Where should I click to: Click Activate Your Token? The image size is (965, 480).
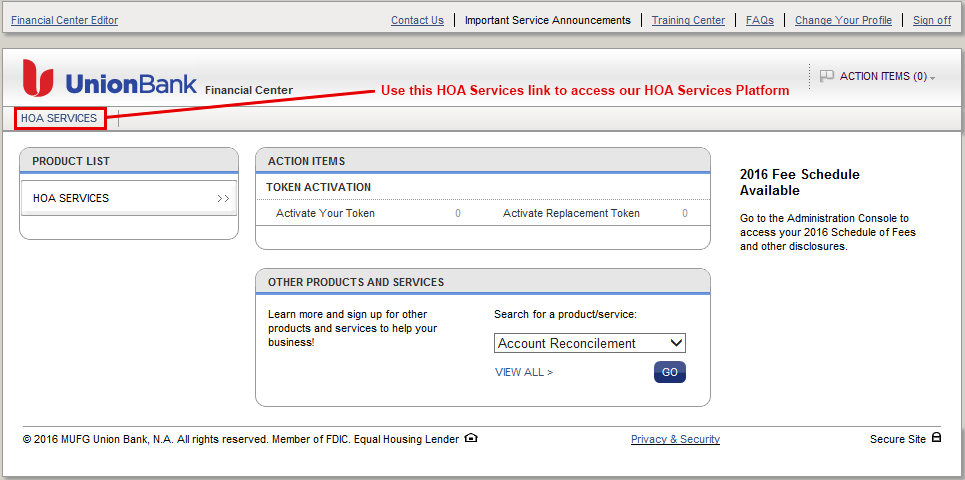325,214
